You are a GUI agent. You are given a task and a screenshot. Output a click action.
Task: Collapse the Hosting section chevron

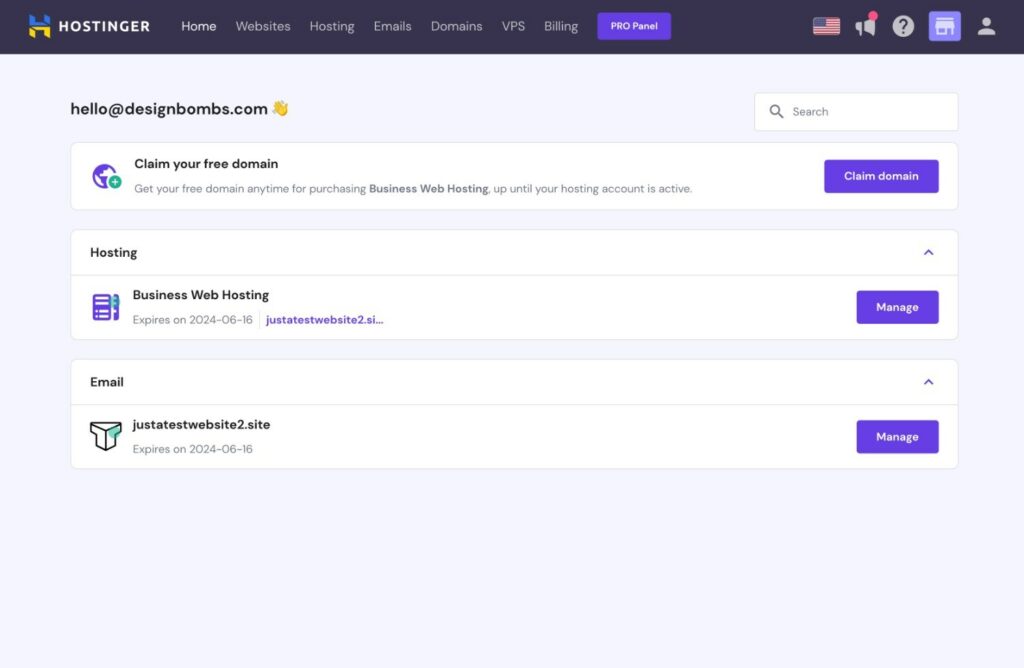(x=928, y=253)
